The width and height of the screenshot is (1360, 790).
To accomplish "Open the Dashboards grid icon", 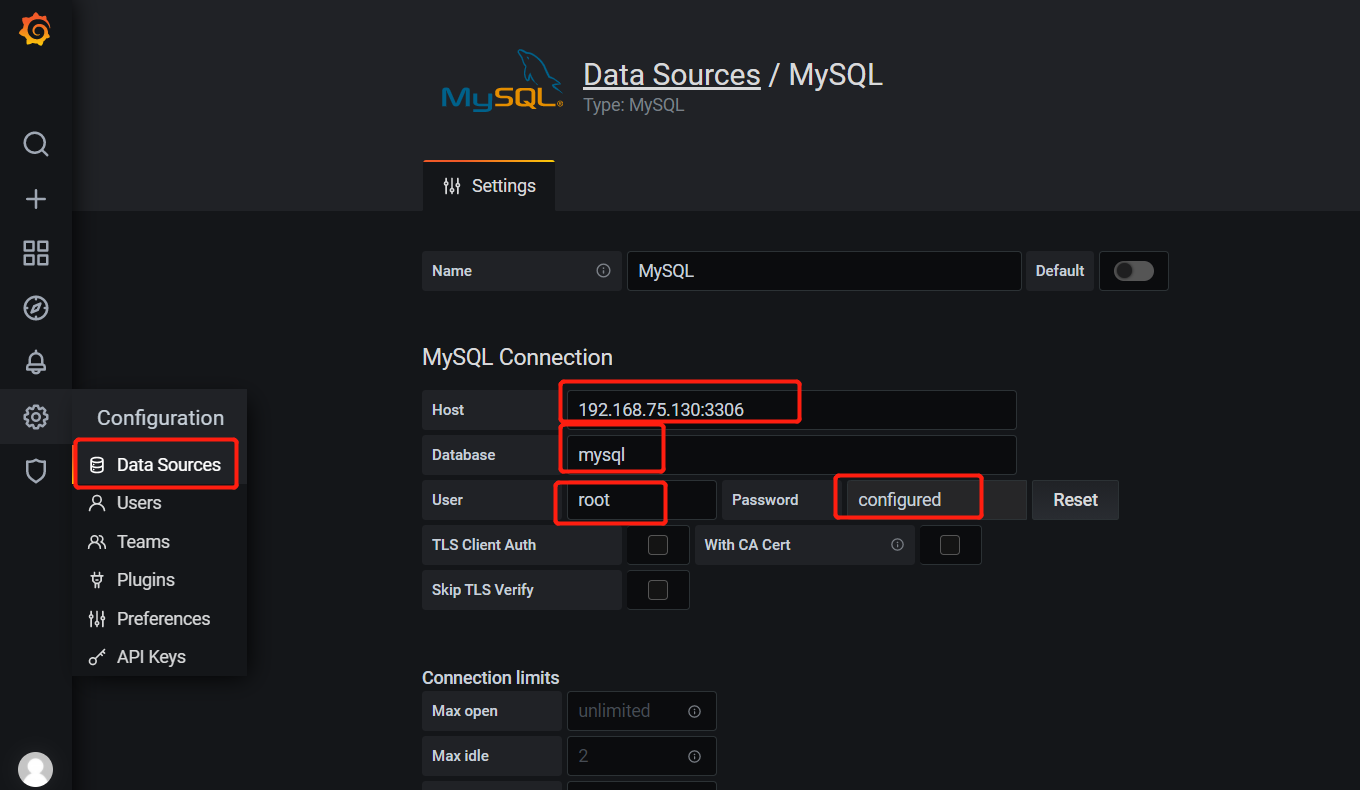I will pyautogui.click(x=36, y=253).
